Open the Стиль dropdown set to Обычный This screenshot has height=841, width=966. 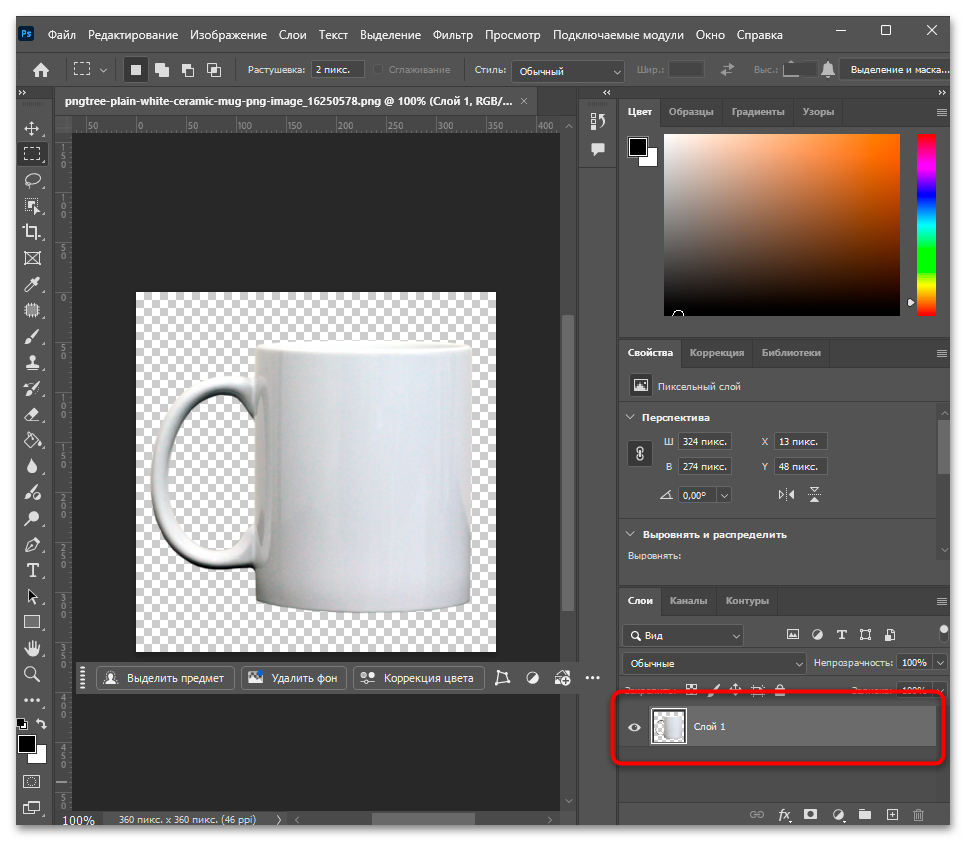click(567, 71)
